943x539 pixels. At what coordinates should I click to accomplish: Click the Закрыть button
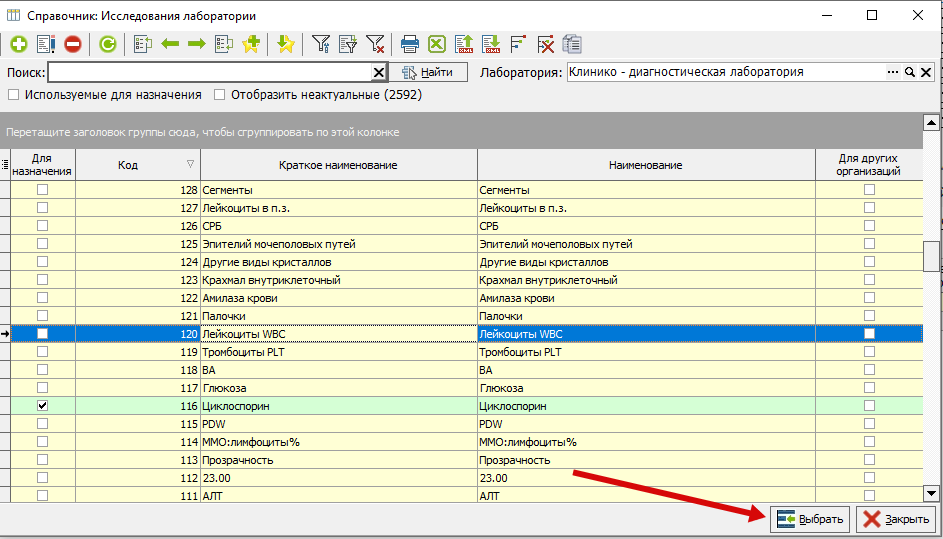(x=895, y=519)
